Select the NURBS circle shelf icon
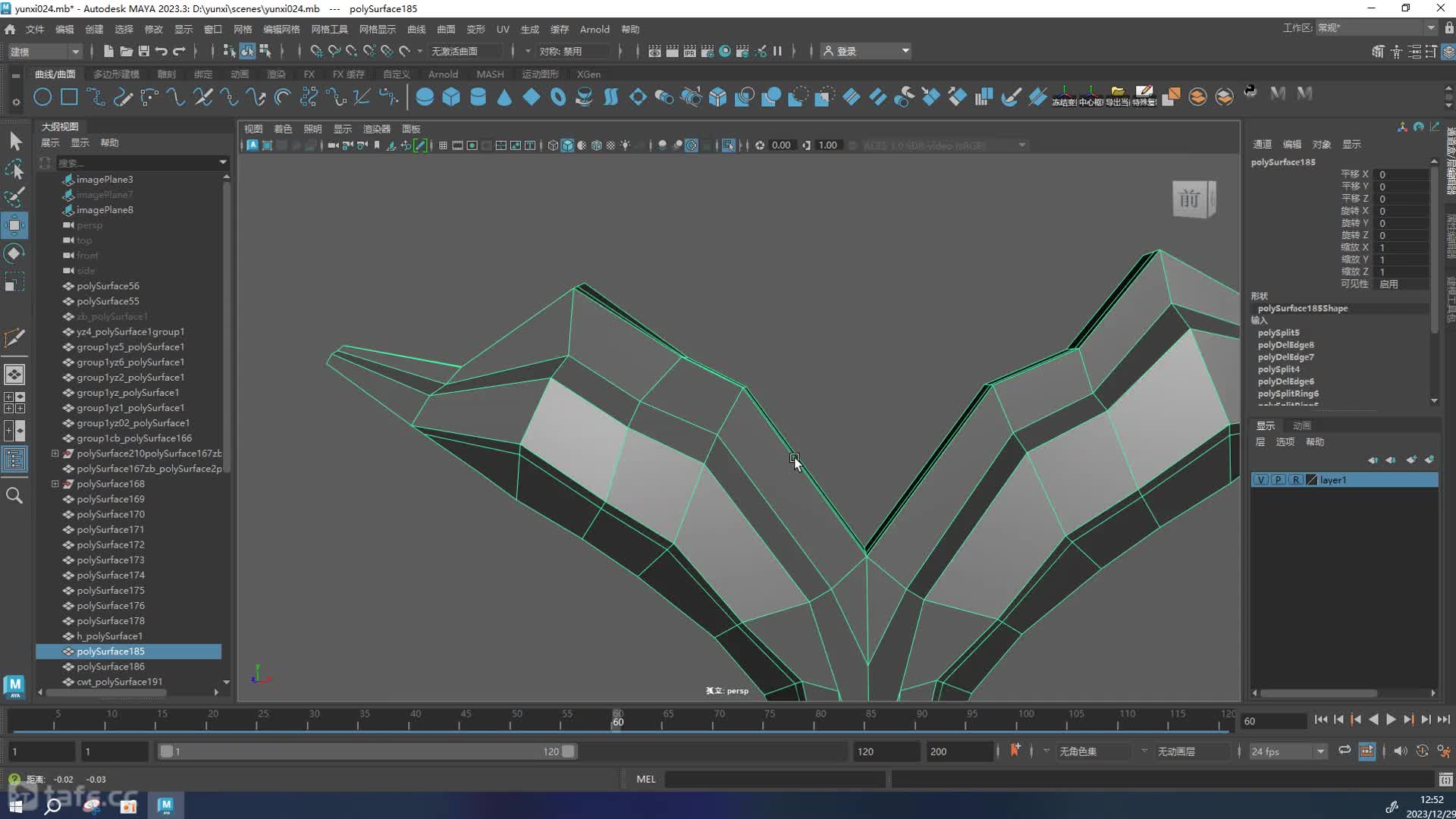This screenshot has height=819, width=1456. click(x=42, y=97)
